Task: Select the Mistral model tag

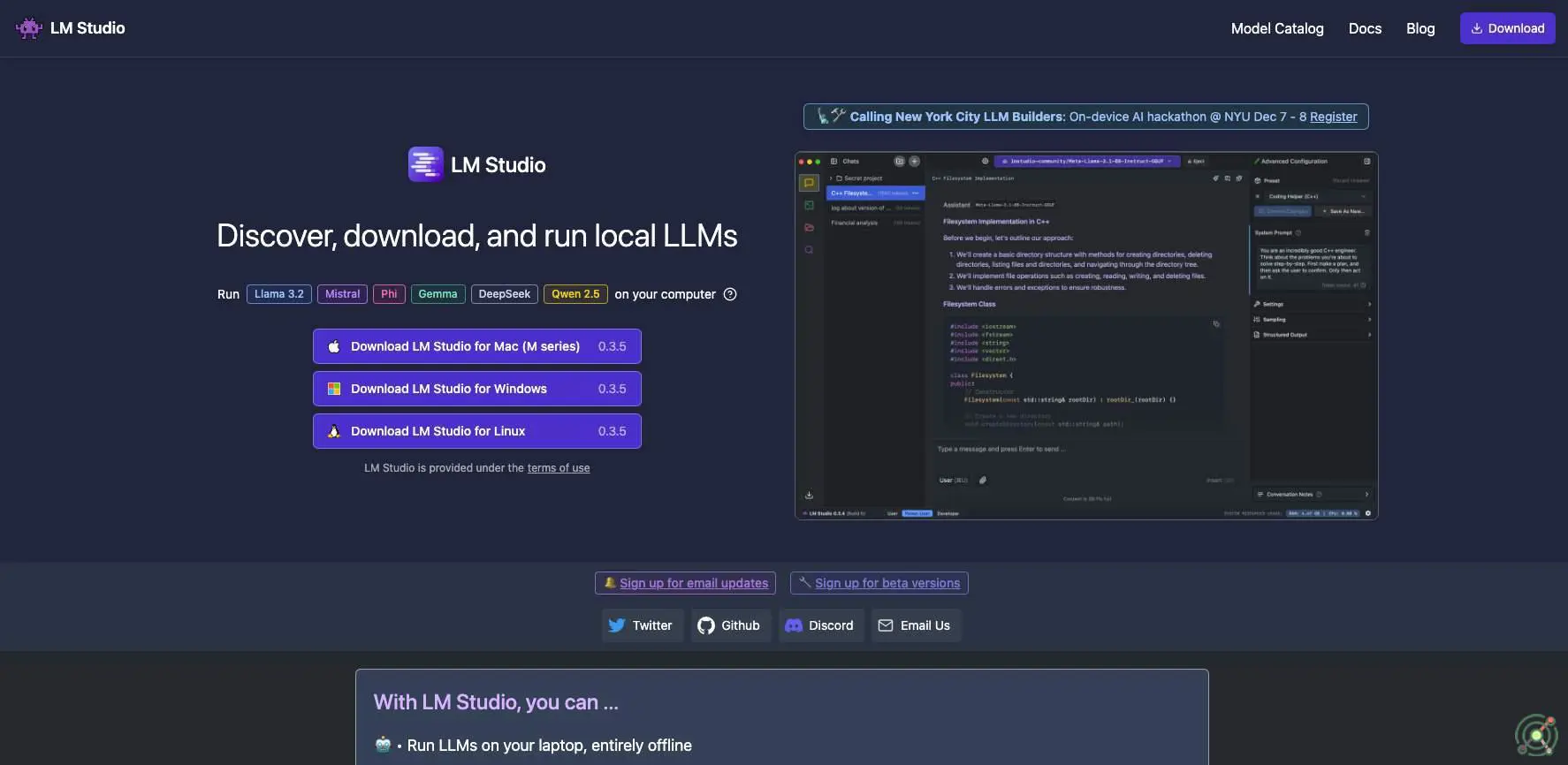Action: 342,294
